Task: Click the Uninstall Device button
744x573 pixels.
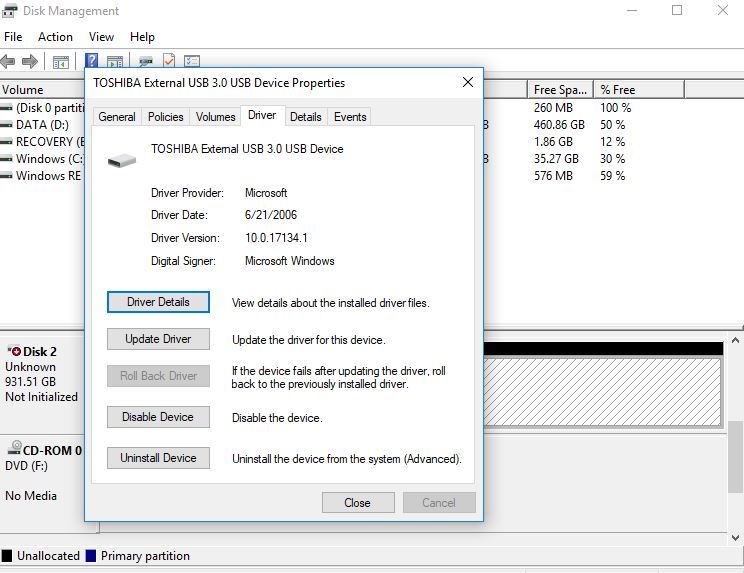Action: click(158, 458)
